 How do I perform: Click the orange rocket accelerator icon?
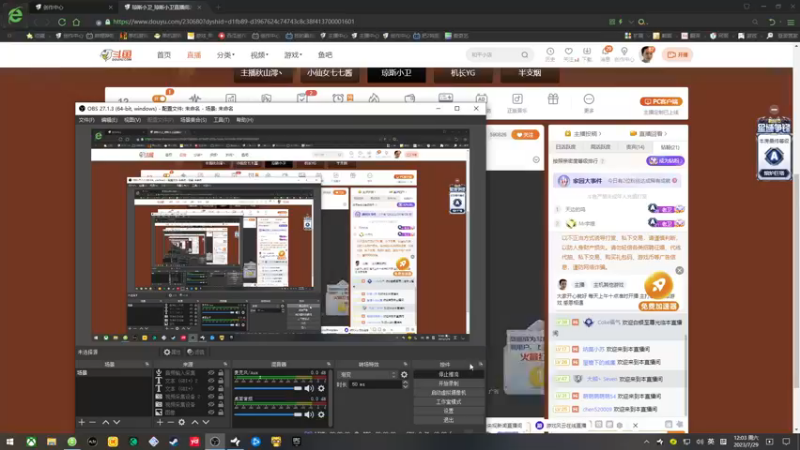(658, 286)
